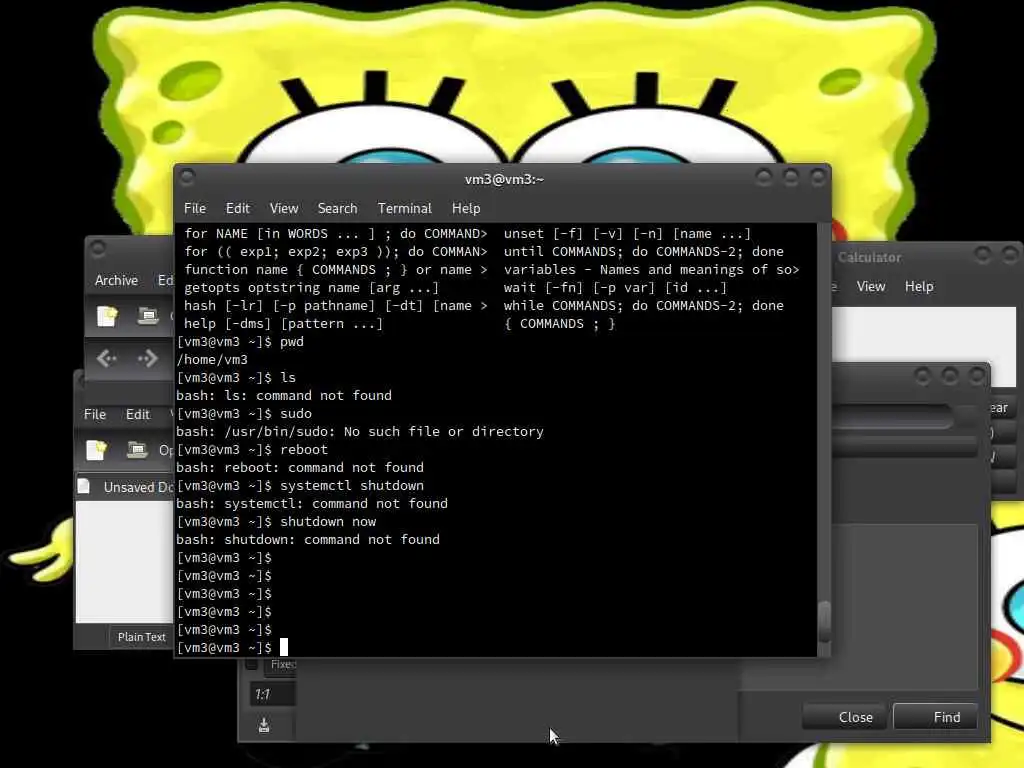Close the terminal window with its rightmost title button
Screen dimensions: 1024x768
(x=818, y=177)
